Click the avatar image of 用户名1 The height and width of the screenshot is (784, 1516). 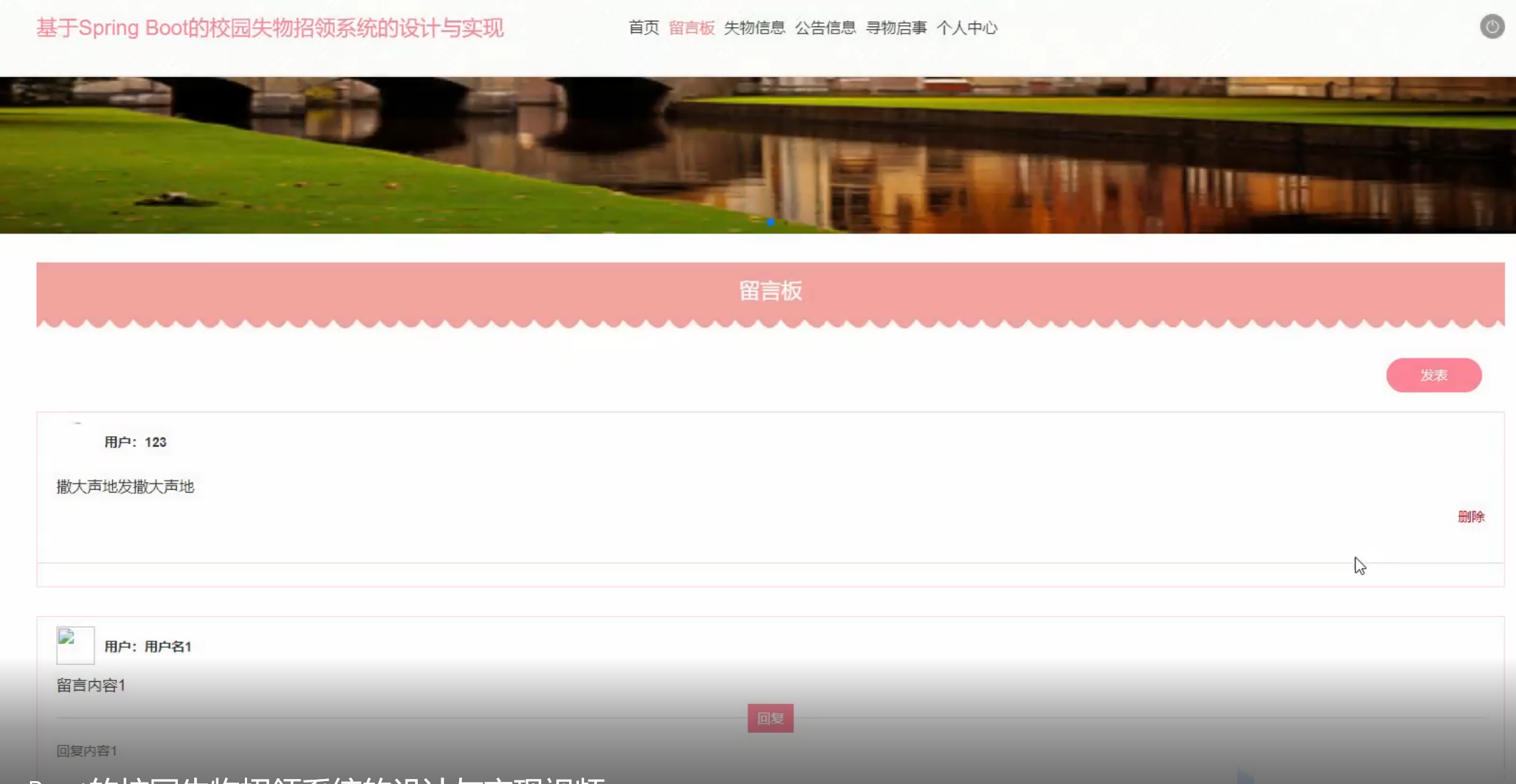[75, 645]
